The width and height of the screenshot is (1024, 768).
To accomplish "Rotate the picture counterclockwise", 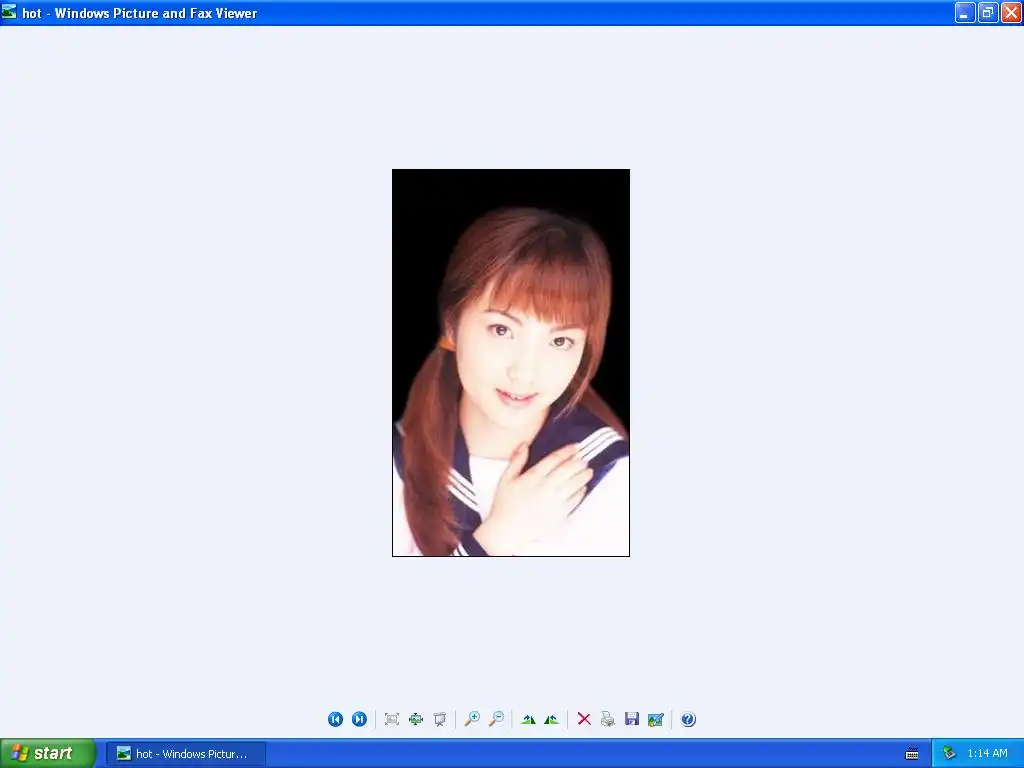I will [x=552, y=719].
